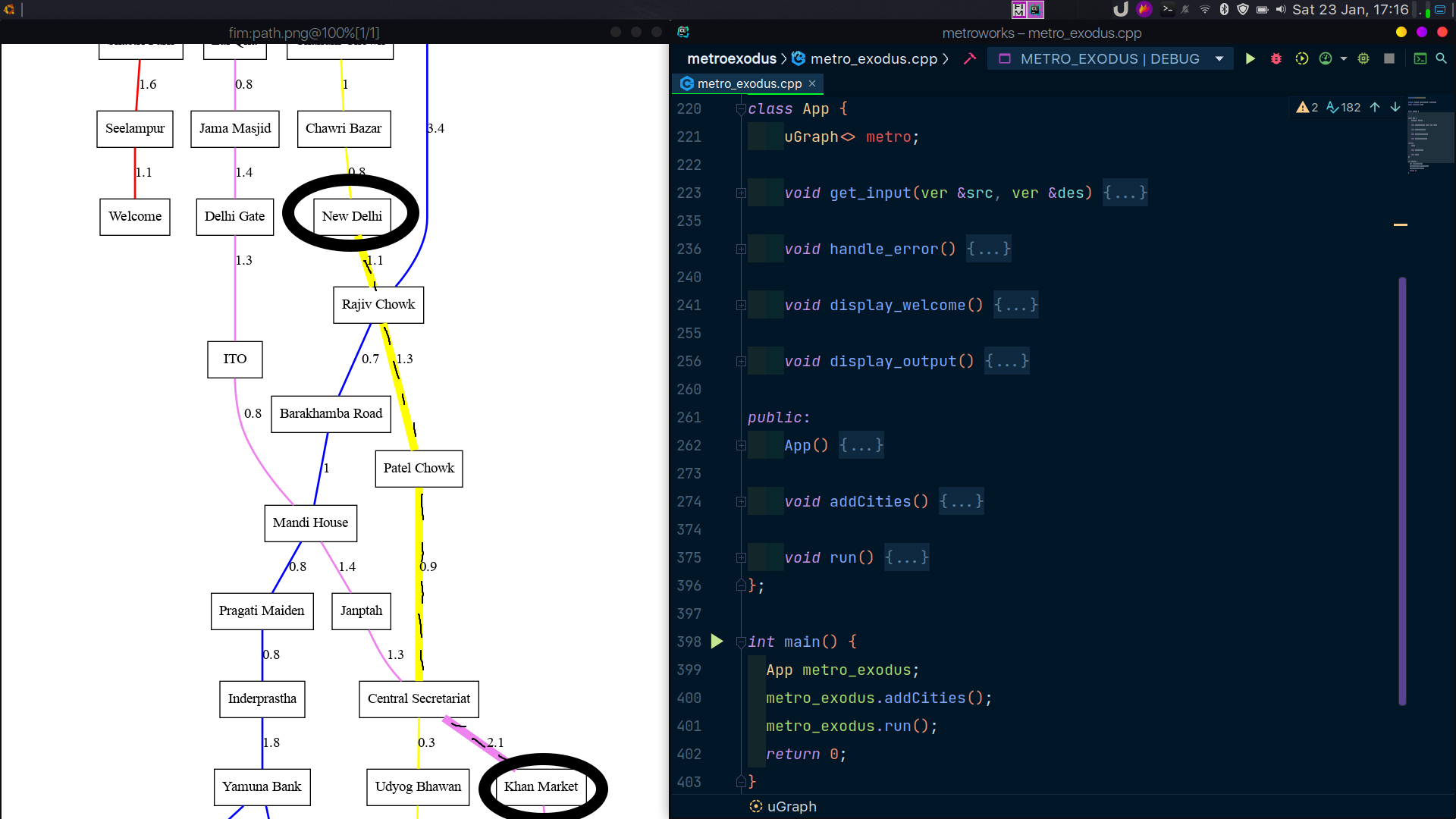This screenshot has width=1456, height=819.
Task: Click Attach to Process chip icon
Action: 1363,58
